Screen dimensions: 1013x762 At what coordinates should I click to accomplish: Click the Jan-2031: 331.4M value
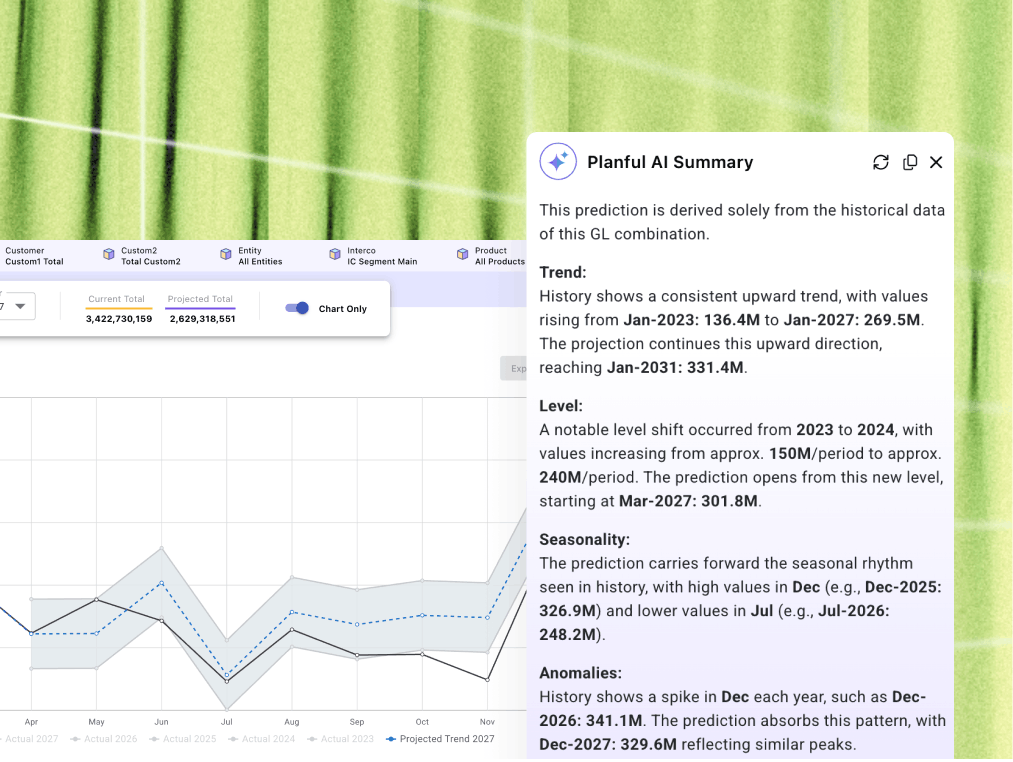[674, 368]
